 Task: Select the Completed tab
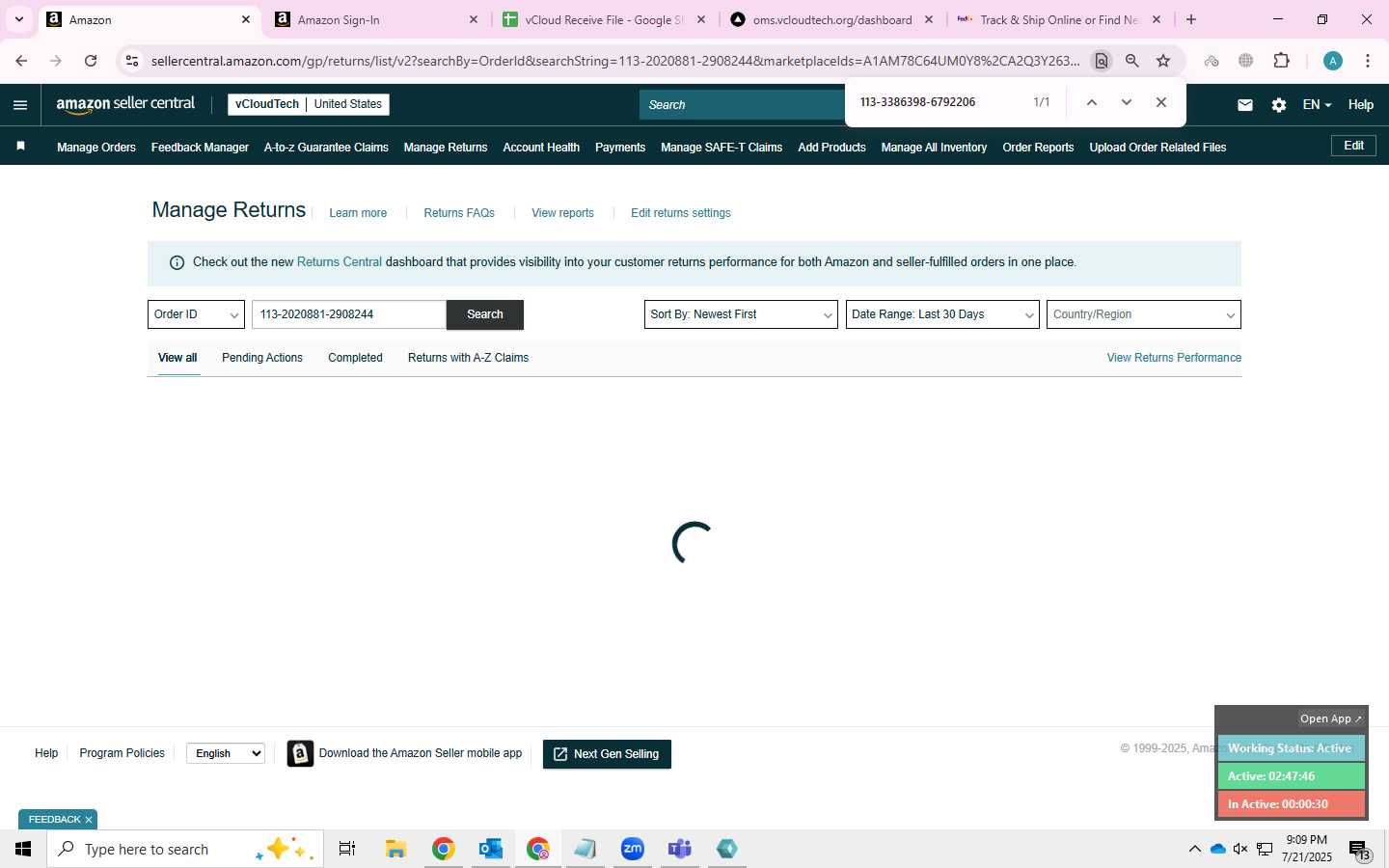[x=355, y=358]
